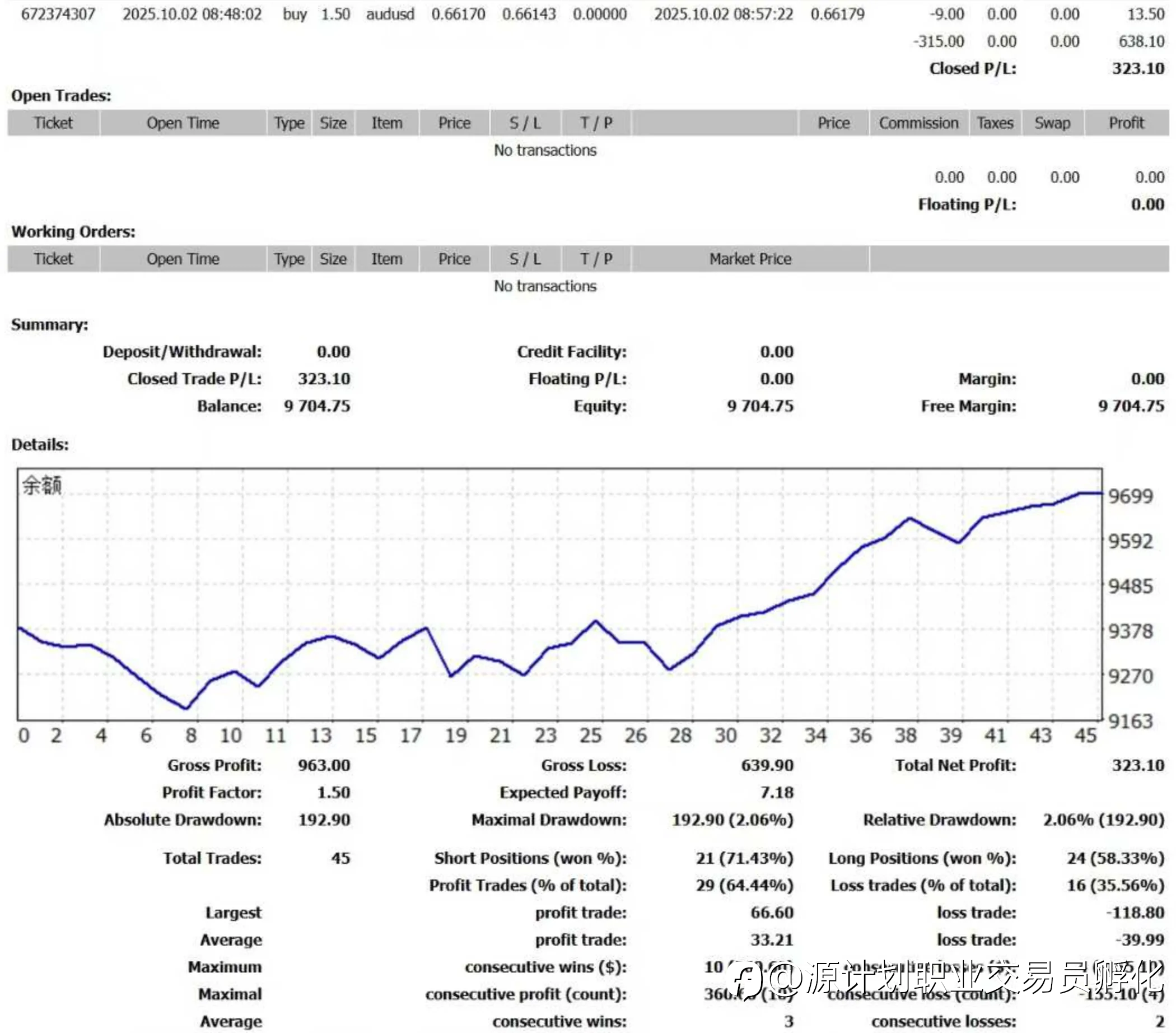This screenshot has width=1176, height=1033.
Task: Click the Commission column header
Action: tap(918, 123)
